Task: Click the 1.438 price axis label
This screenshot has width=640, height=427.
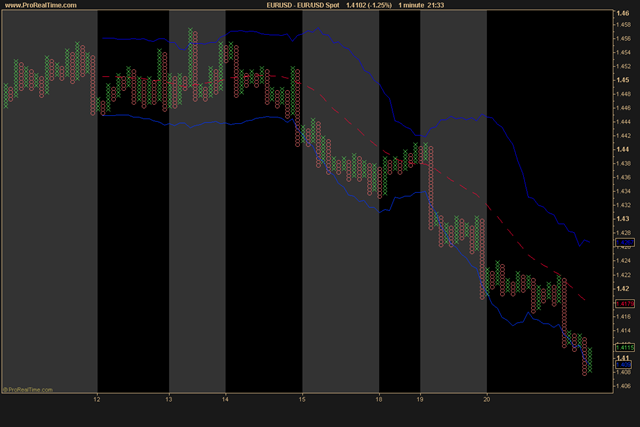Action: point(624,164)
